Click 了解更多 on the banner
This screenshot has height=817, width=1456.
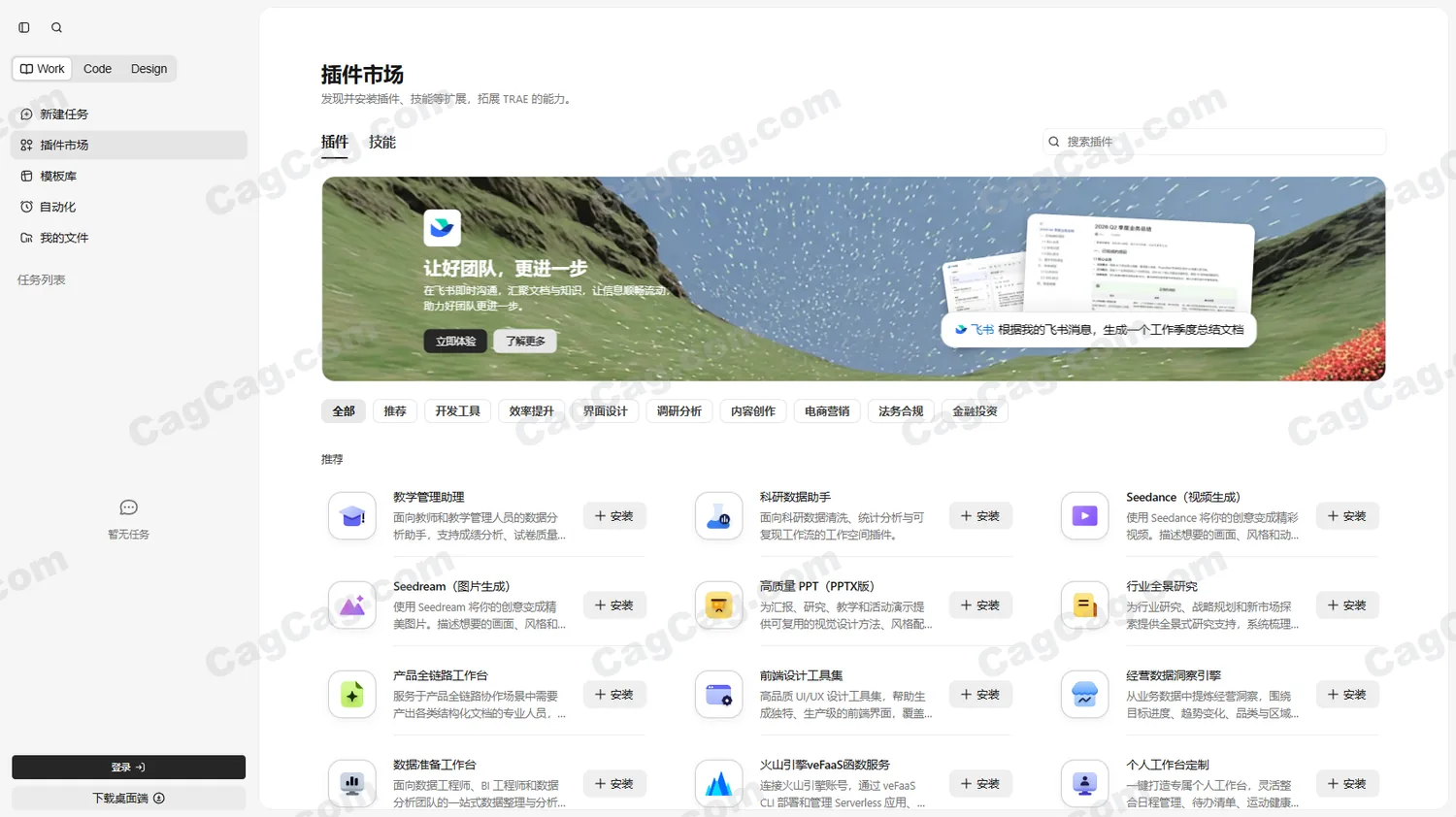point(525,342)
